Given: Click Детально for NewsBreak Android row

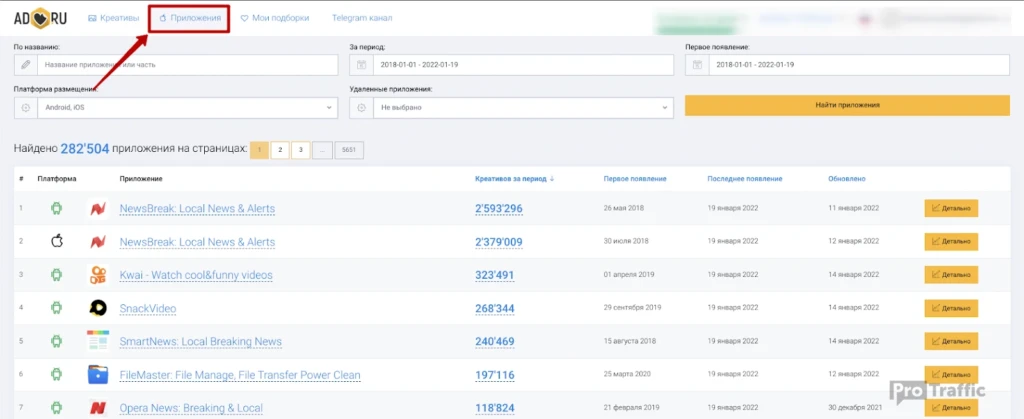Looking at the screenshot, I should [x=951, y=209].
